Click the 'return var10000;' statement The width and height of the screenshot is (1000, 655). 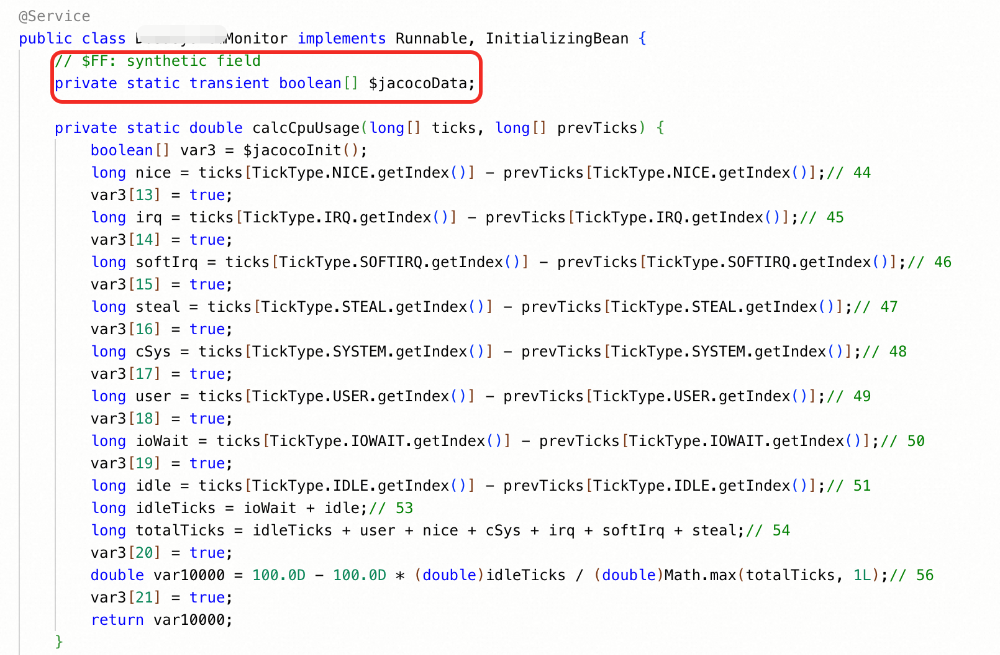[162, 620]
